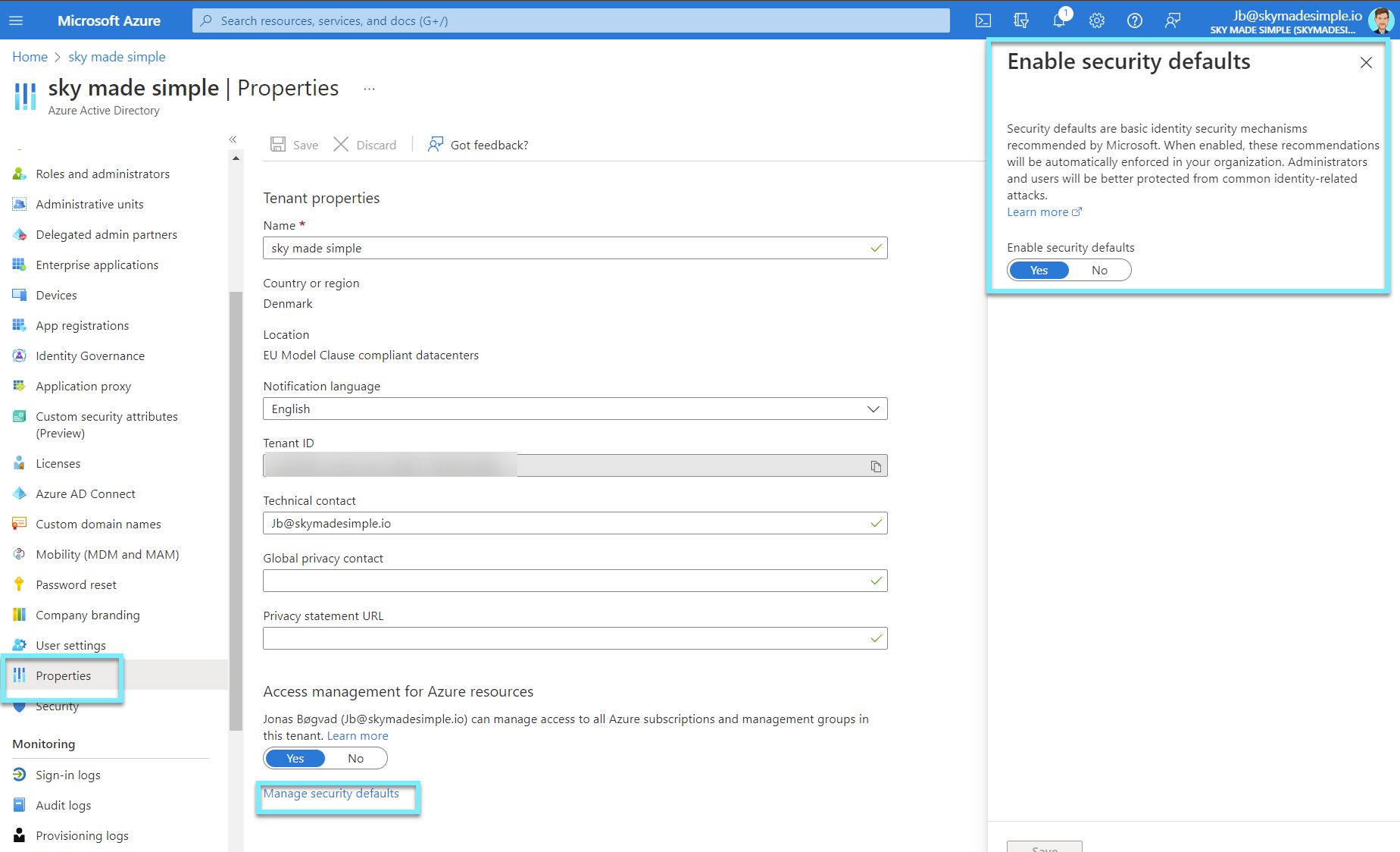Image resolution: width=1400 pixels, height=852 pixels.
Task: Open Learn more in the security defaults panel
Action: tap(1039, 212)
